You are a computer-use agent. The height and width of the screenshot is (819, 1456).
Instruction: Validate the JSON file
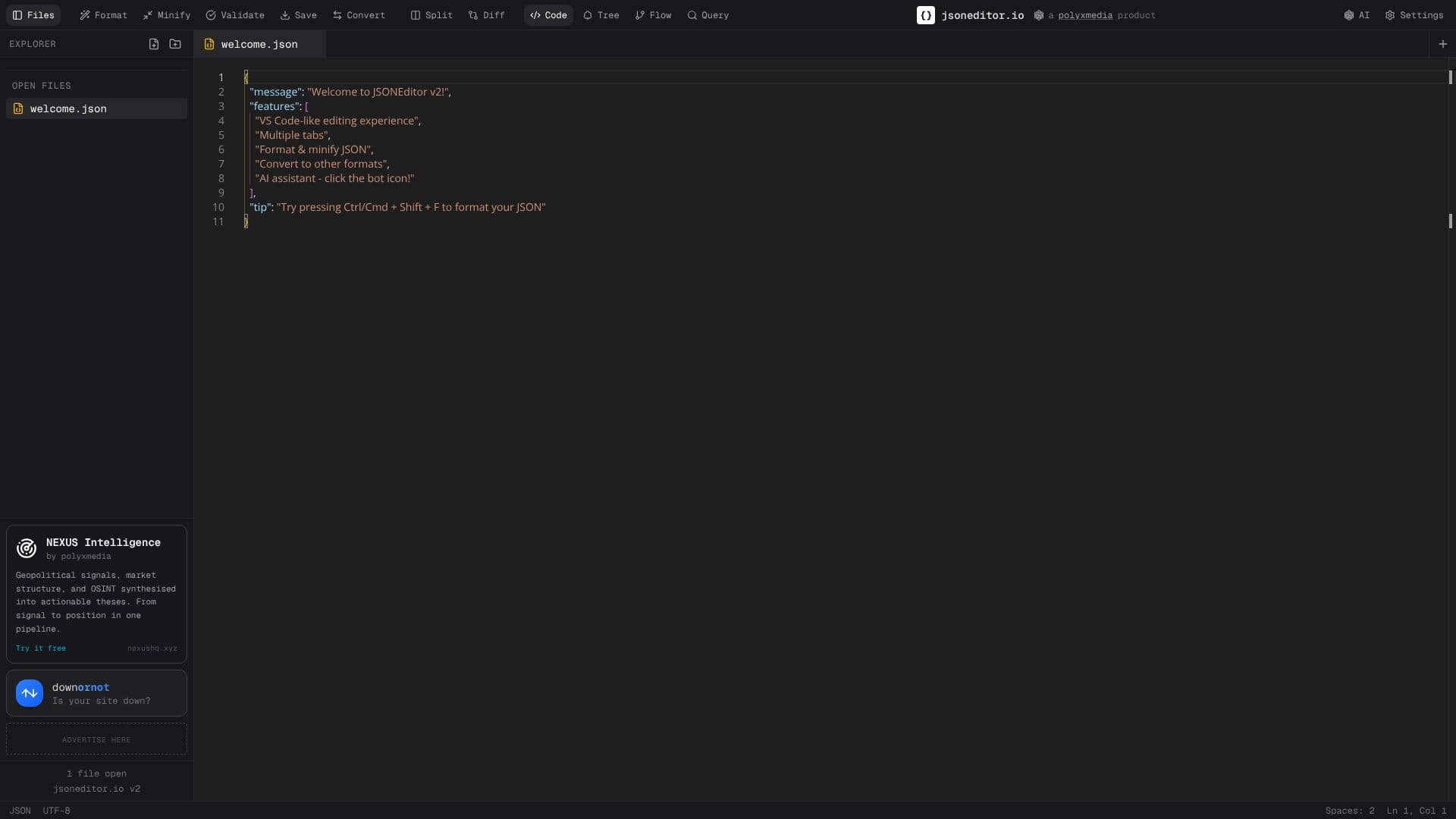[x=235, y=15]
